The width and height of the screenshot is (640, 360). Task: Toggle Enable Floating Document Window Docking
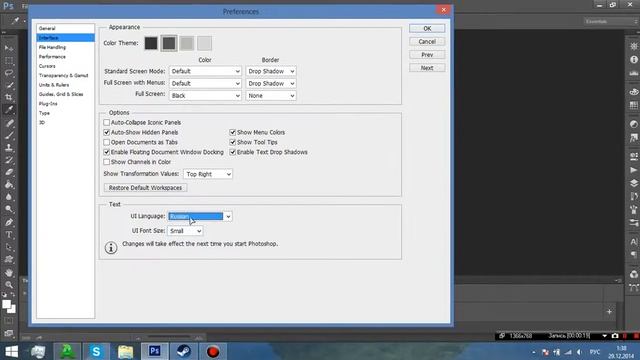point(107,152)
